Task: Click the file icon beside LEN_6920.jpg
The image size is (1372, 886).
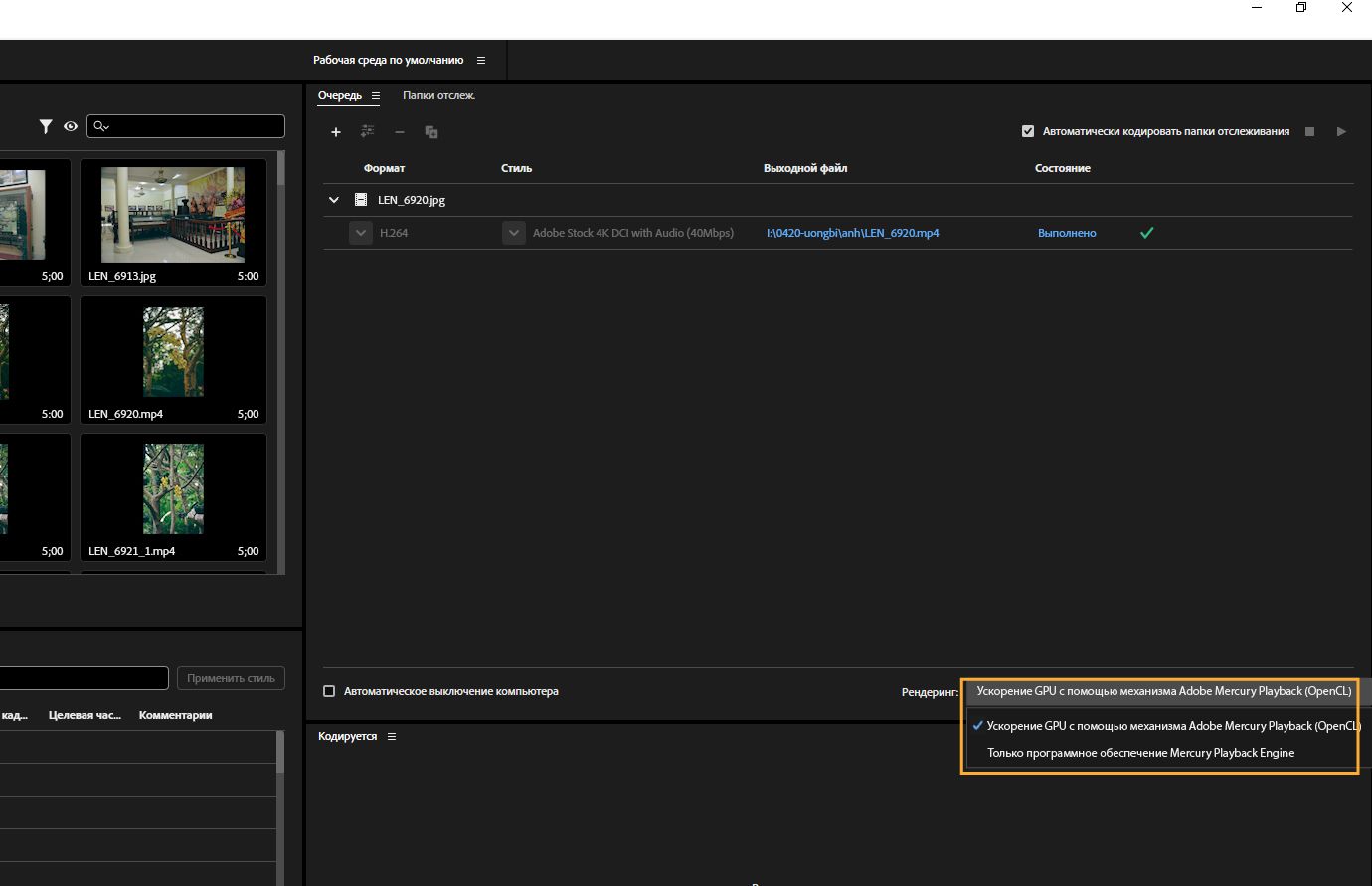Action: pyautogui.click(x=361, y=200)
